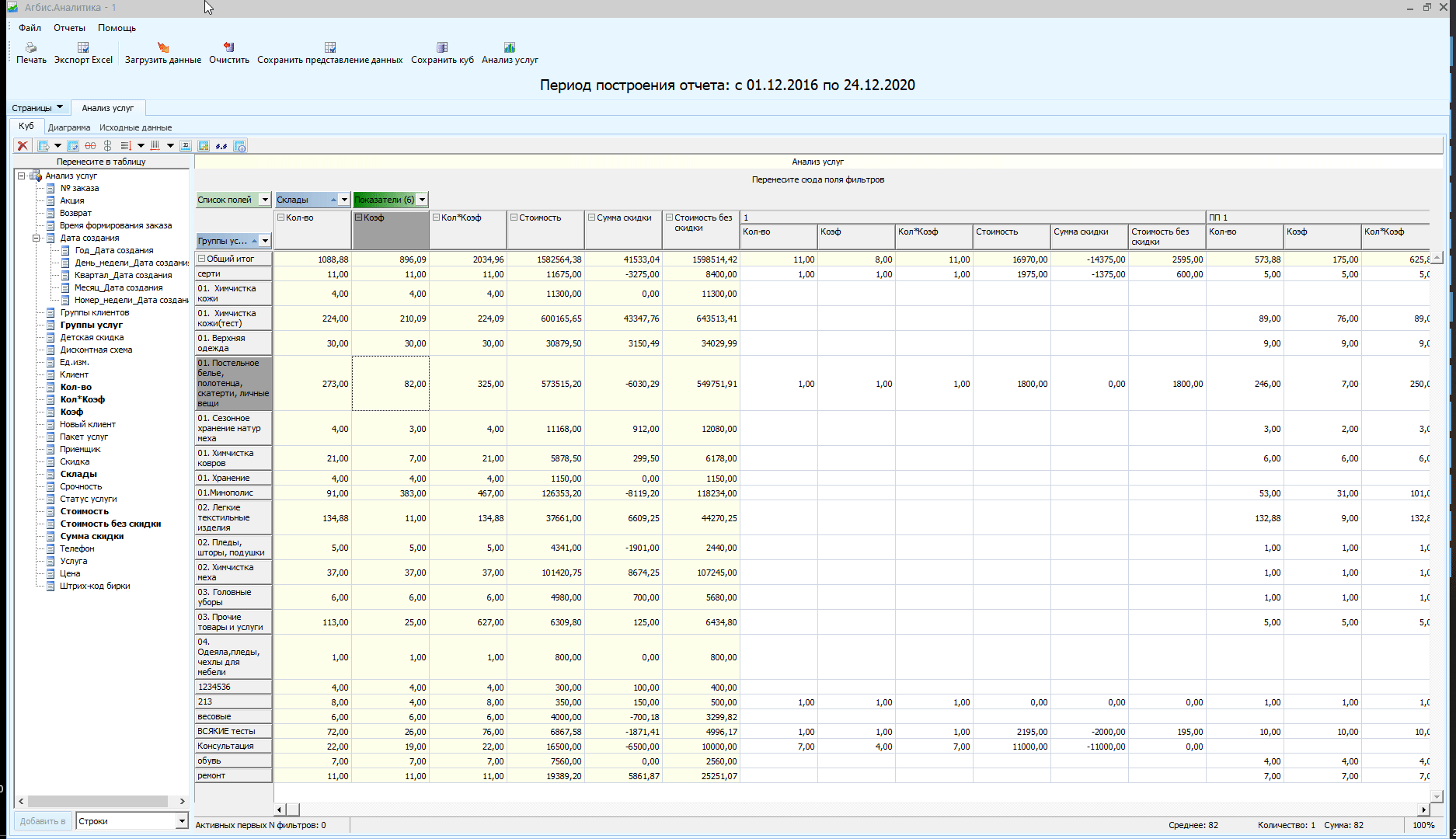Toggle the Общий итог row collapse box
Image resolution: width=1456 pixels, height=839 pixels.
pos(201,259)
